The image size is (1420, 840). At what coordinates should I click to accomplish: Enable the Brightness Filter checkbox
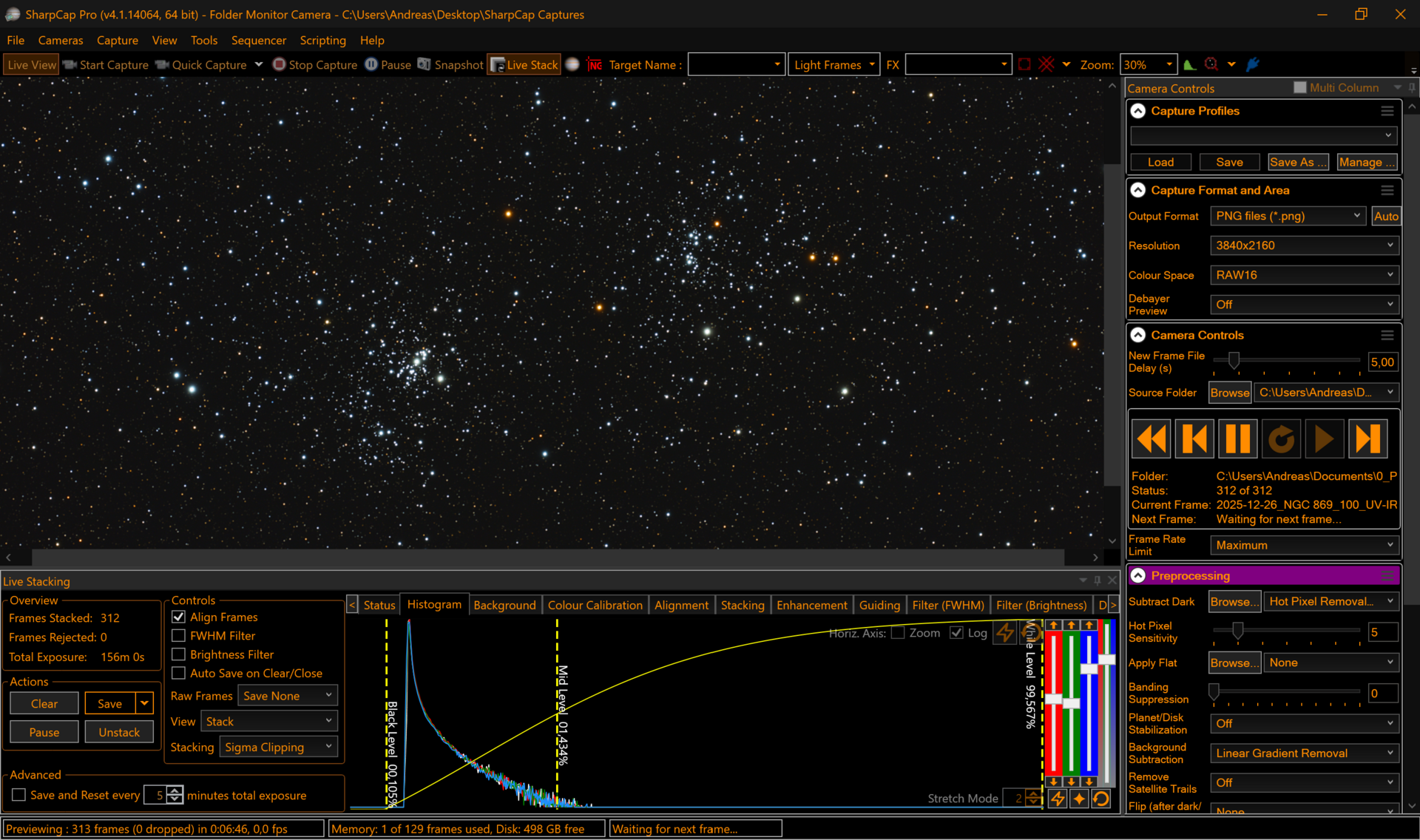pyautogui.click(x=178, y=654)
